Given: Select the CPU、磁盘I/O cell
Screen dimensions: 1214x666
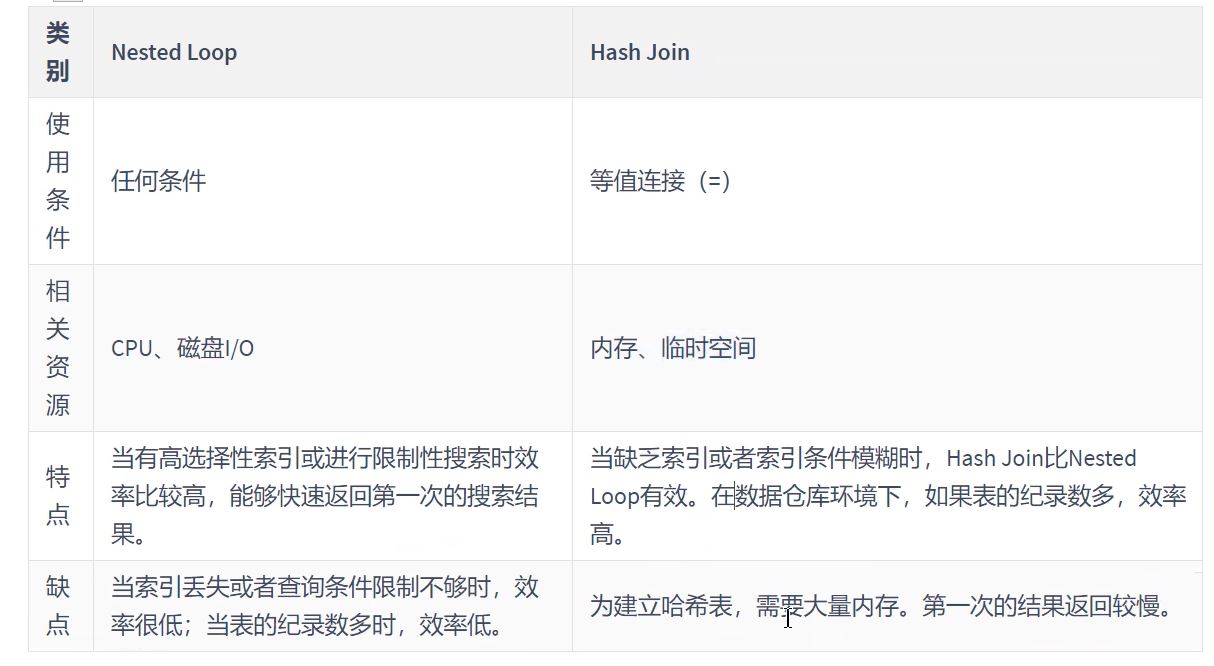Looking at the screenshot, I should click(332, 348).
